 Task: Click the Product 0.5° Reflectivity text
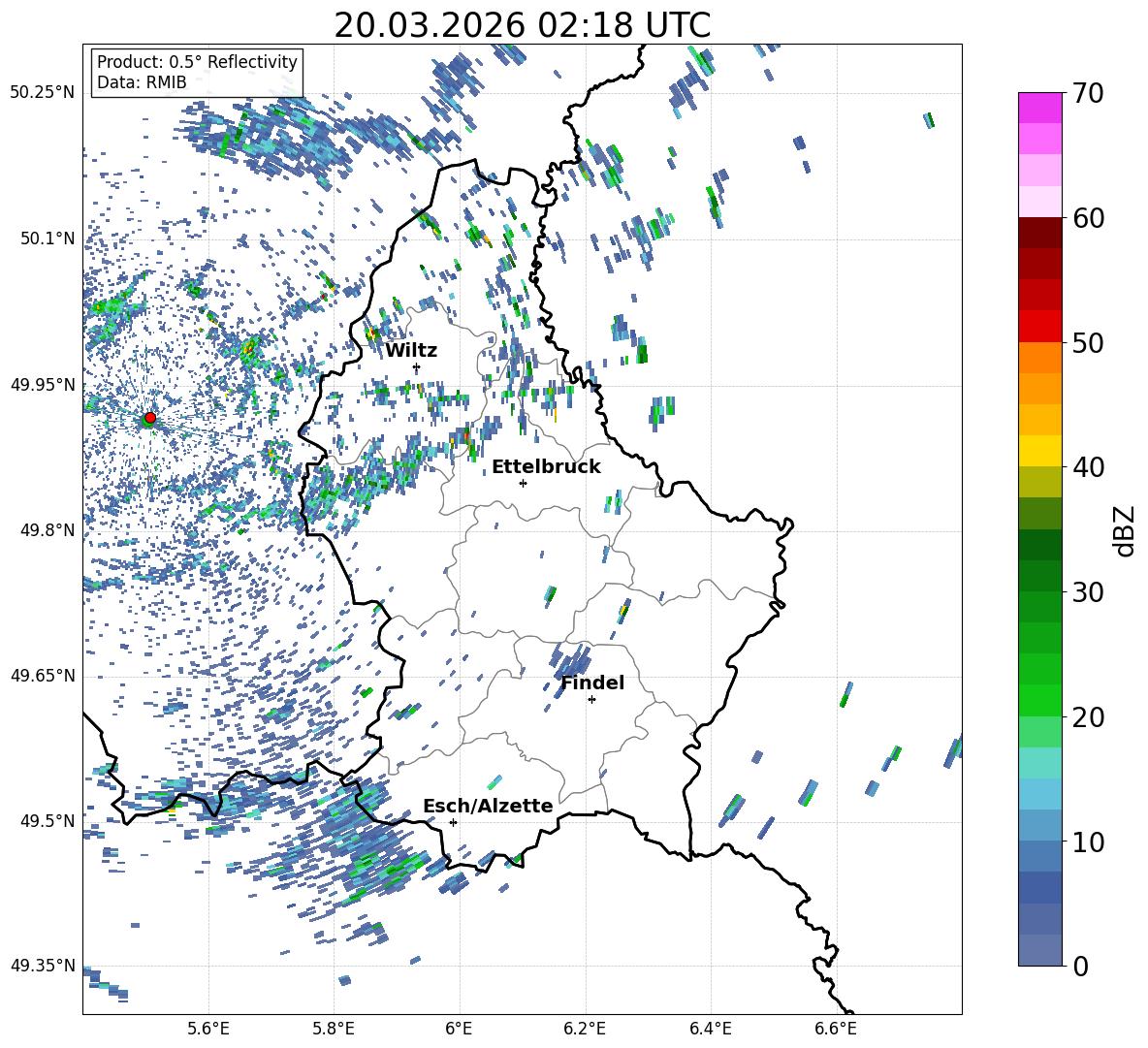tap(197, 62)
